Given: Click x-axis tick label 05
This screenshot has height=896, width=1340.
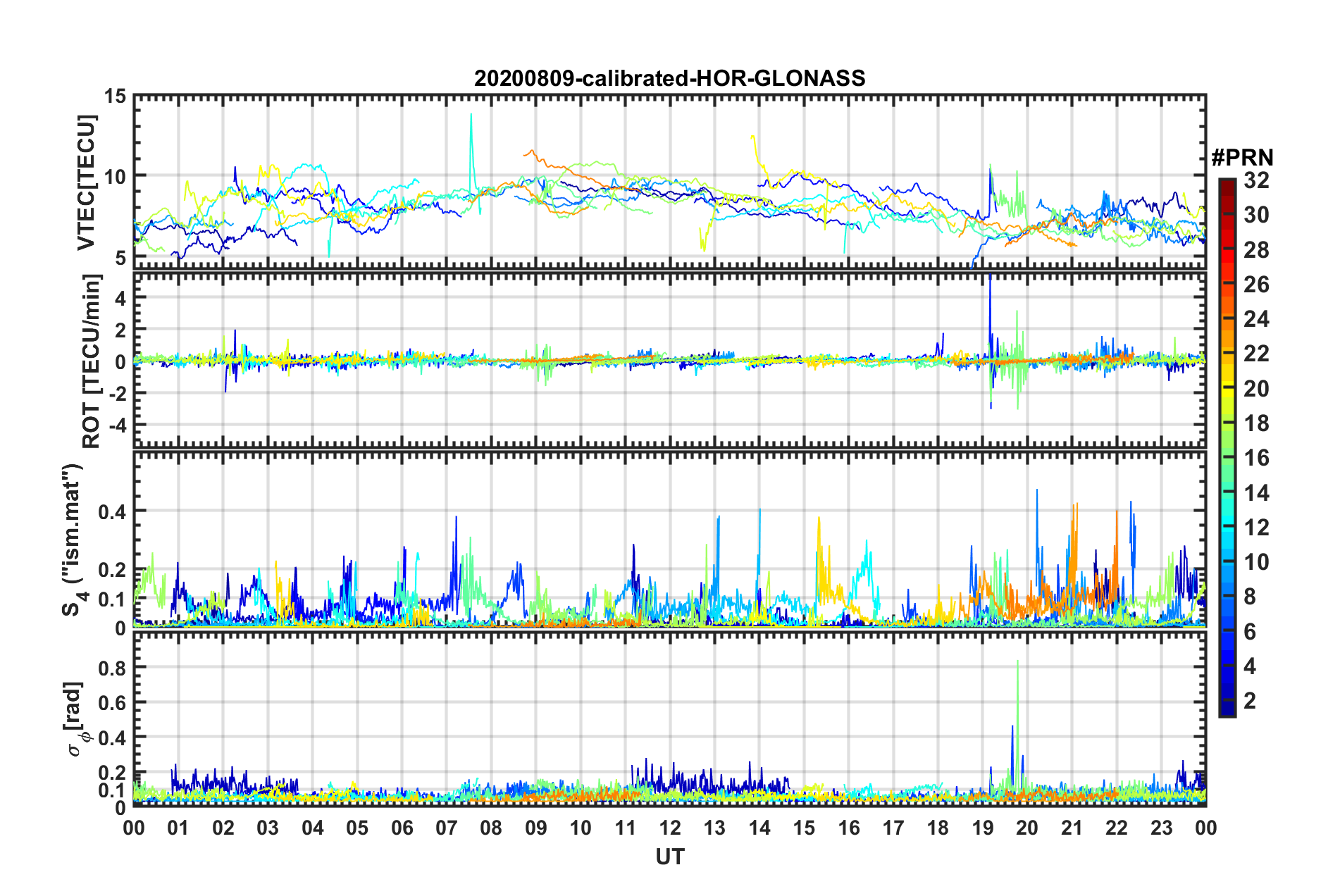Looking at the screenshot, I should click(357, 828).
